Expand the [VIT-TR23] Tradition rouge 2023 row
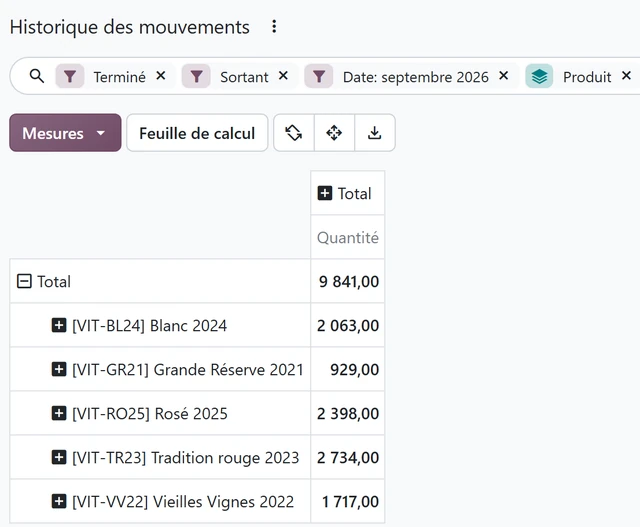 point(59,457)
